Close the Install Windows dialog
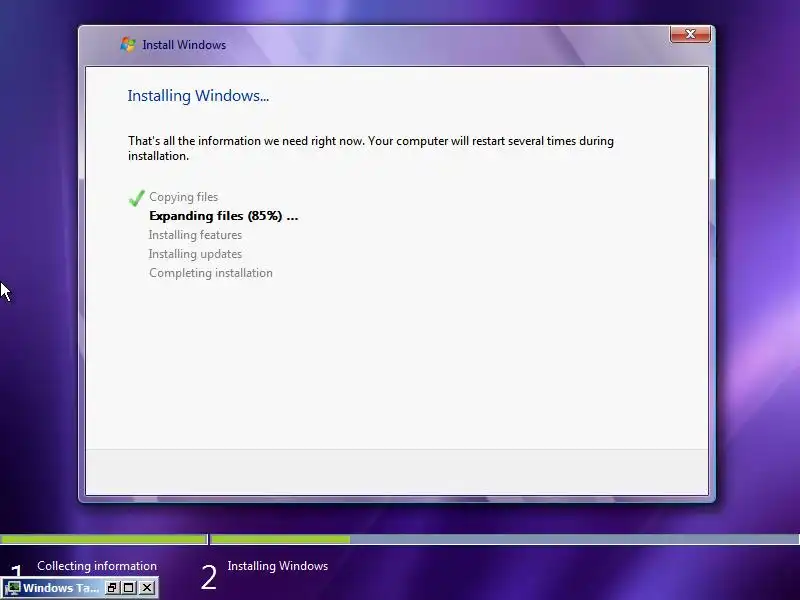Image resolution: width=800 pixels, height=600 pixels. (x=690, y=34)
